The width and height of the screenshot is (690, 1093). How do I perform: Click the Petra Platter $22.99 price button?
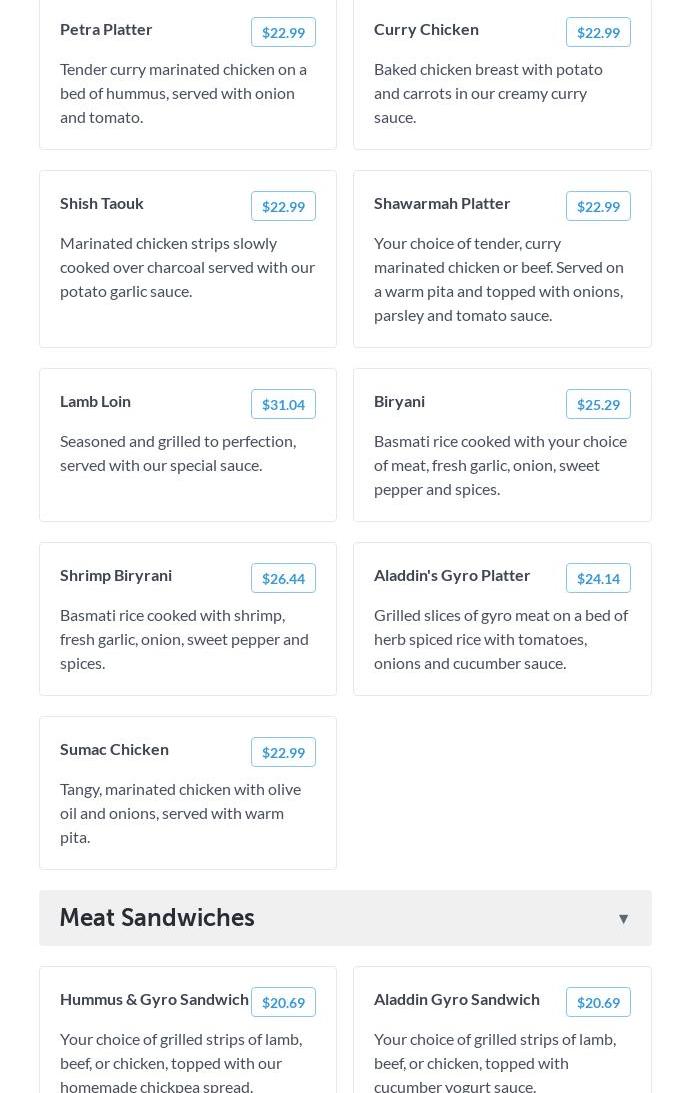pyautogui.click(x=283, y=32)
